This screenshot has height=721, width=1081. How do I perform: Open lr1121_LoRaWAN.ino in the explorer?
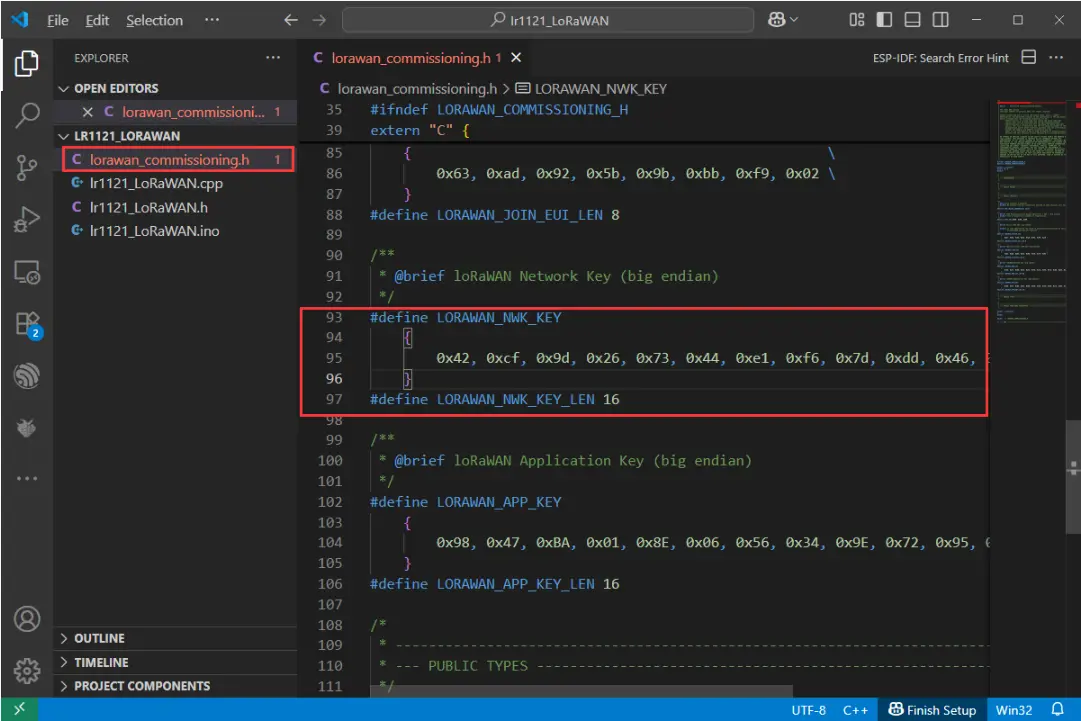click(154, 231)
